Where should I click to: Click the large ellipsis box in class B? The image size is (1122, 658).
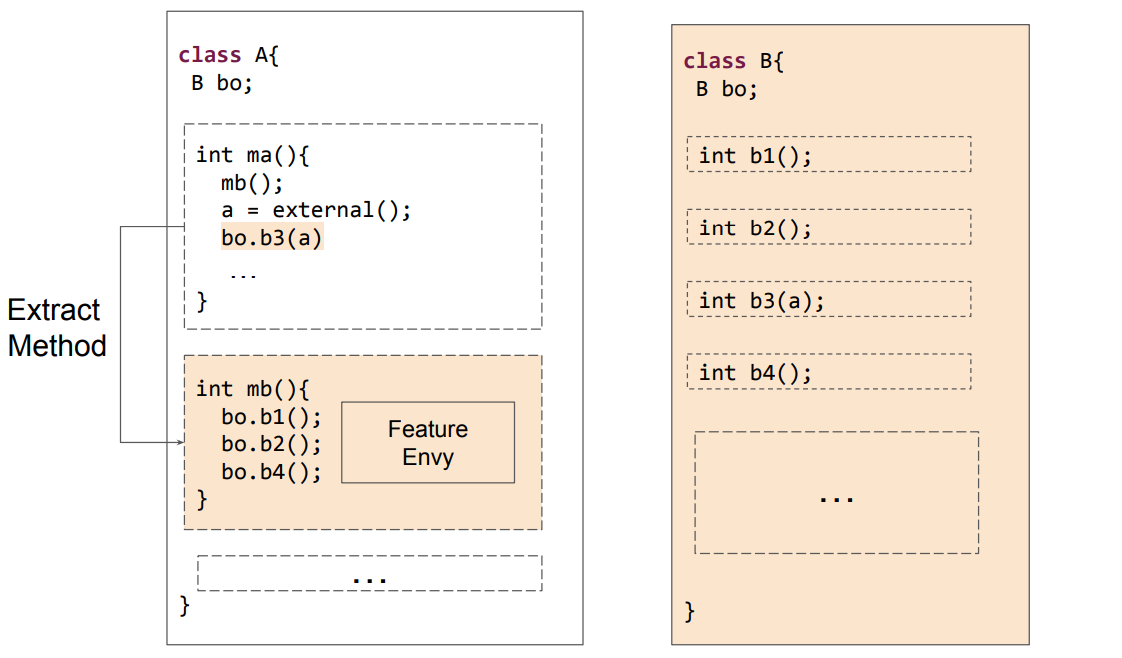coord(836,493)
